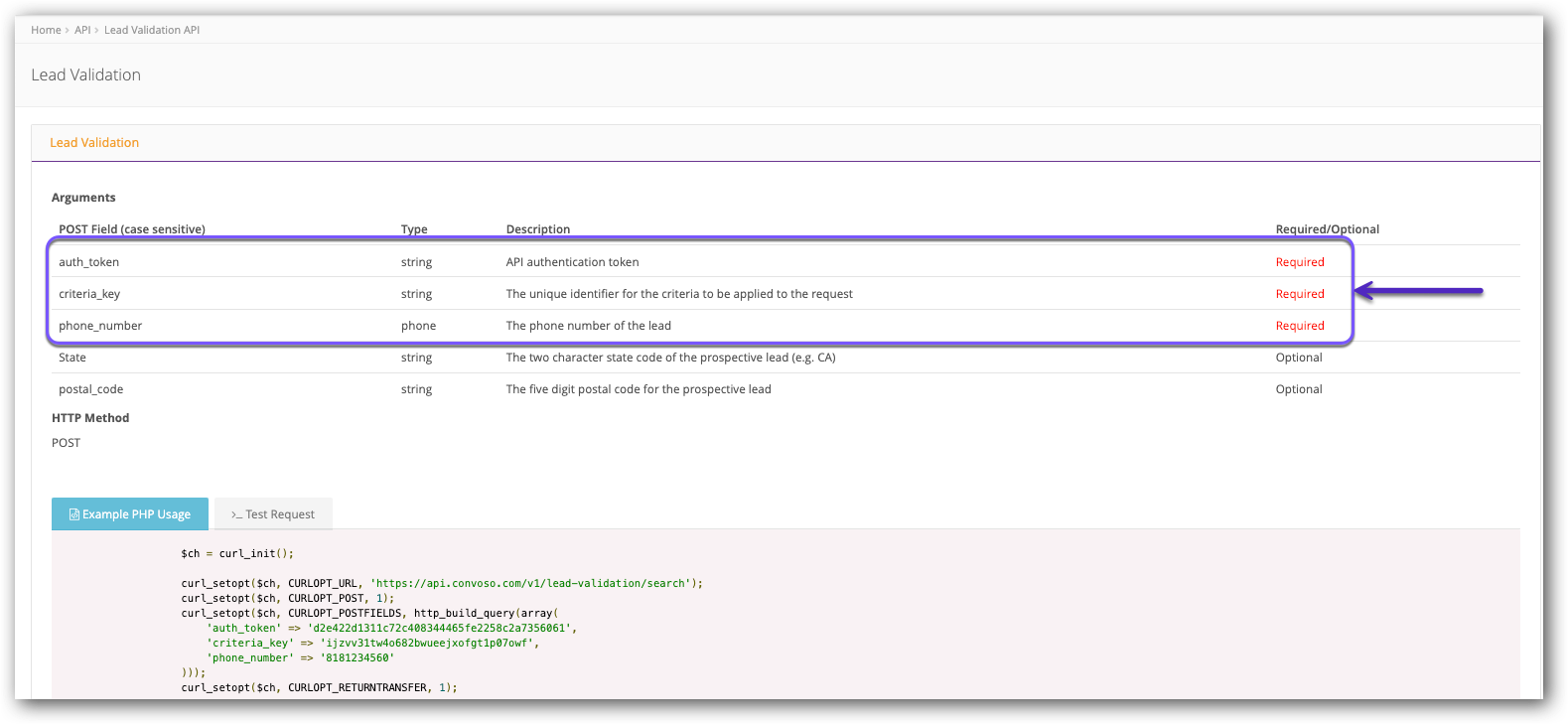Click the document icon on Example PHP Usage
The image size is (1568, 724).
click(x=73, y=514)
